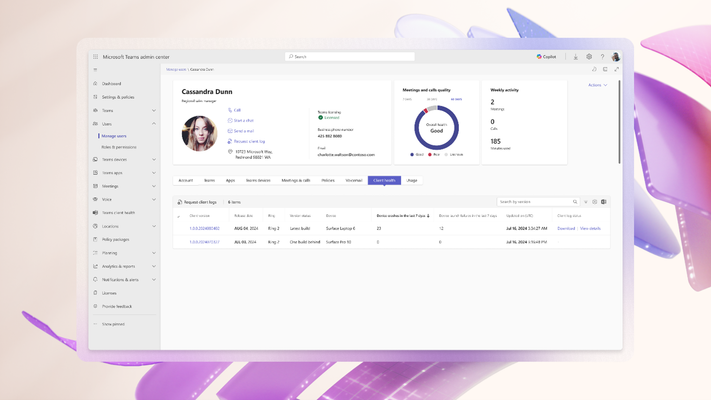Open settings gear in top bar
The width and height of the screenshot is (711, 400).
pos(589,57)
